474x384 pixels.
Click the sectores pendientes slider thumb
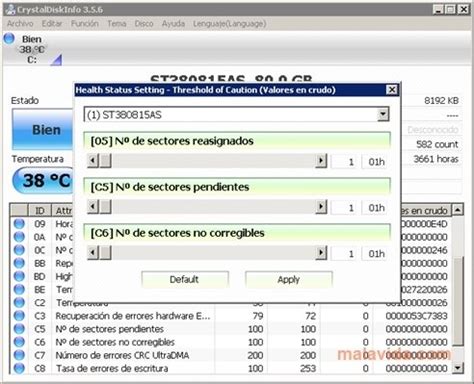[106, 207]
